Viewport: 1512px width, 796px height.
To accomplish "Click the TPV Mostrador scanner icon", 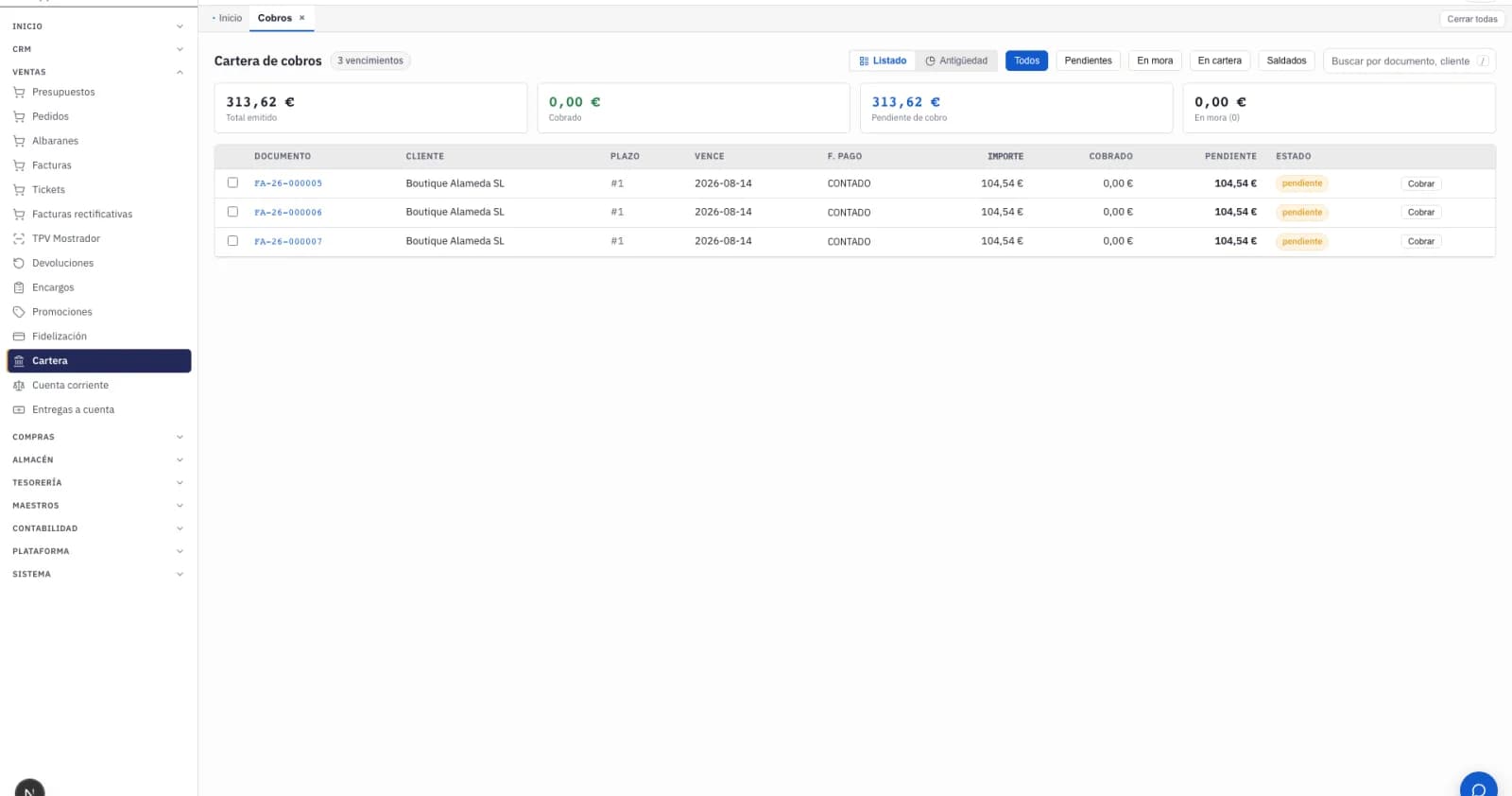I will [19, 239].
